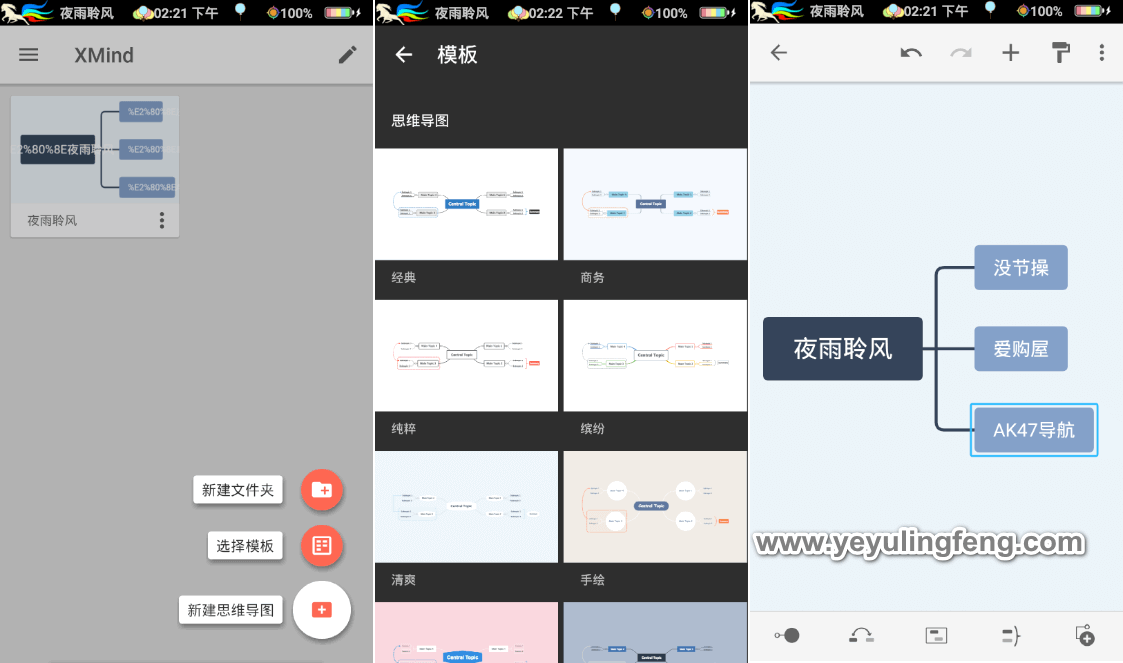
Task: Select the 爱购屋 topic node
Action: [x=1021, y=349]
